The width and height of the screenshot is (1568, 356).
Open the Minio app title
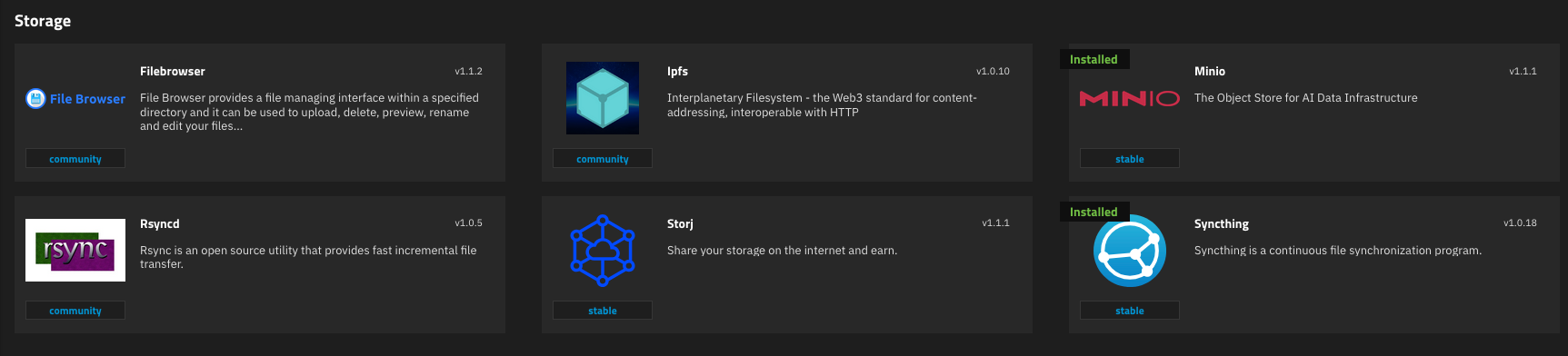point(1210,71)
